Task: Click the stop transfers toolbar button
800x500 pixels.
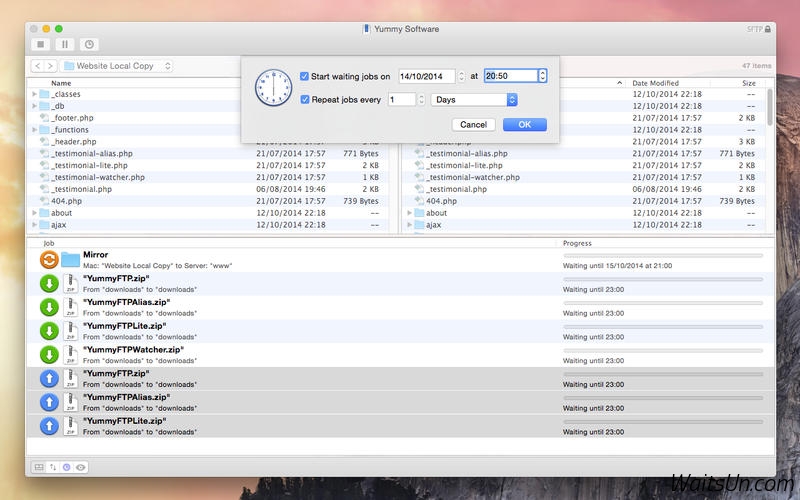Action: click(41, 44)
